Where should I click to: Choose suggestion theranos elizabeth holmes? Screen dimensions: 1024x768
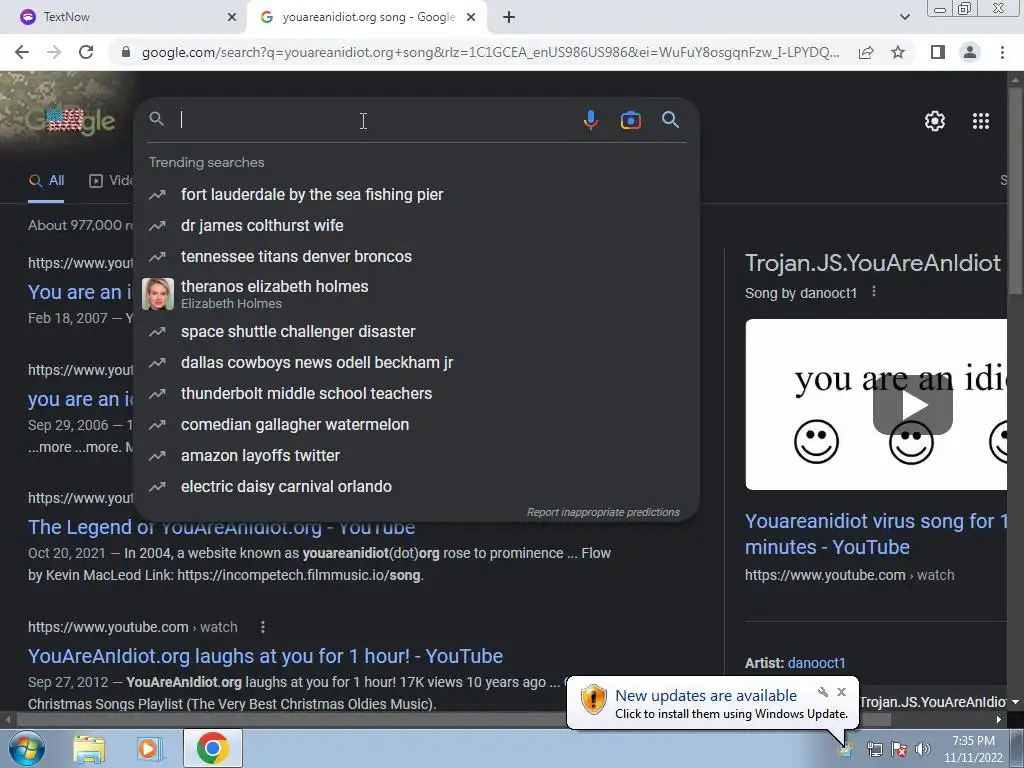click(416, 294)
